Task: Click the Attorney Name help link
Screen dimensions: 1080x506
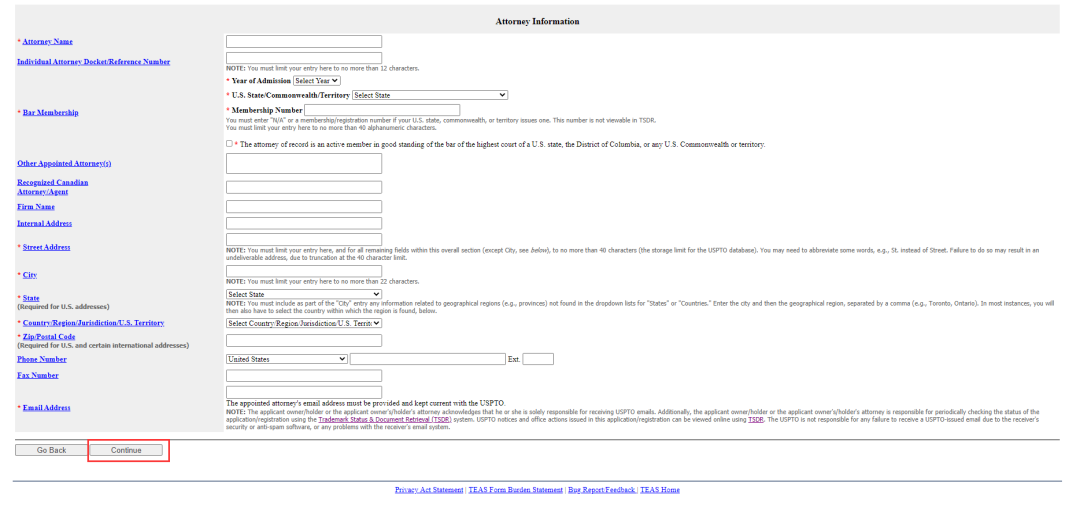Action: [48, 42]
